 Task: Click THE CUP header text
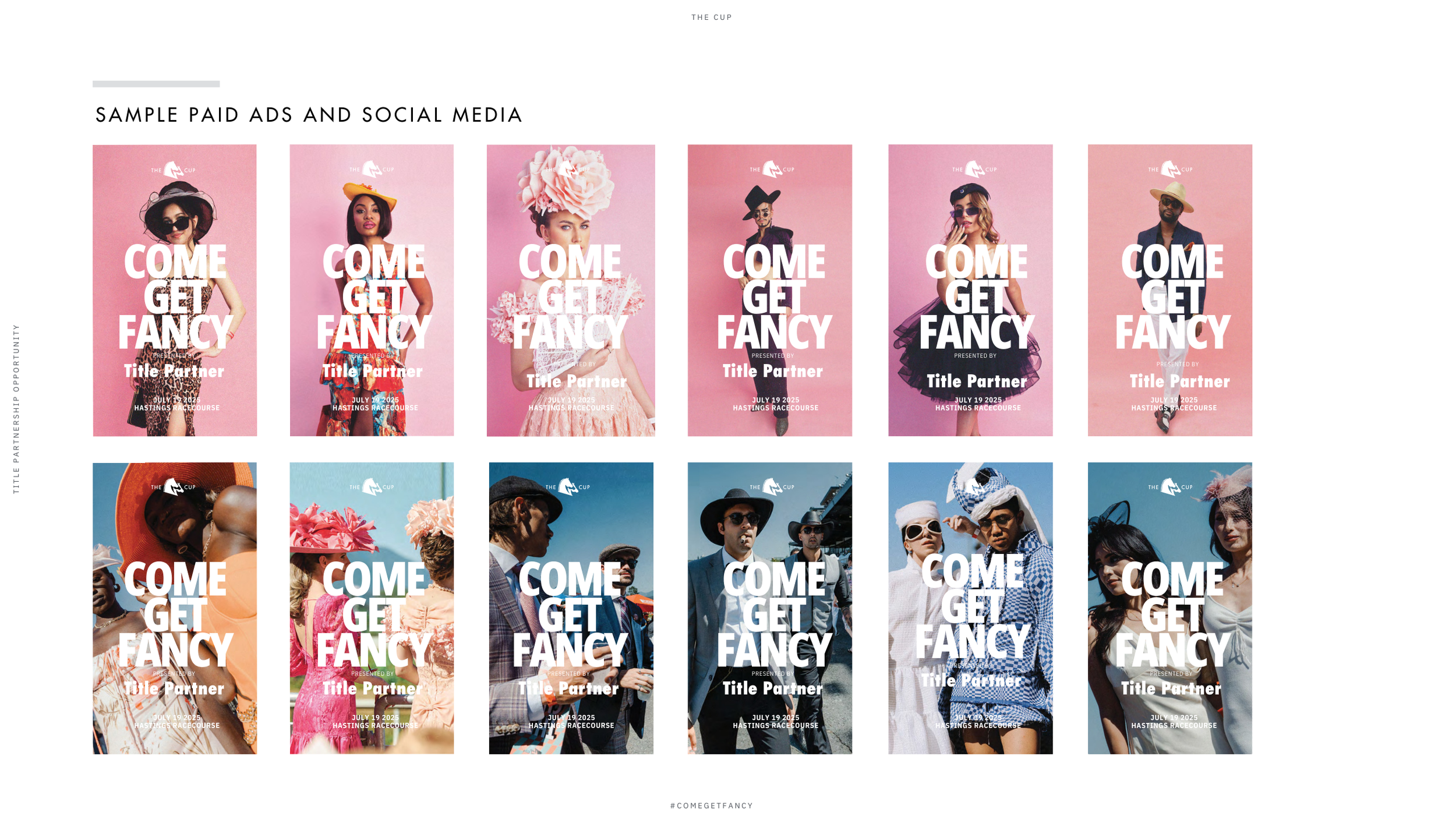pyautogui.click(x=711, y=17)
